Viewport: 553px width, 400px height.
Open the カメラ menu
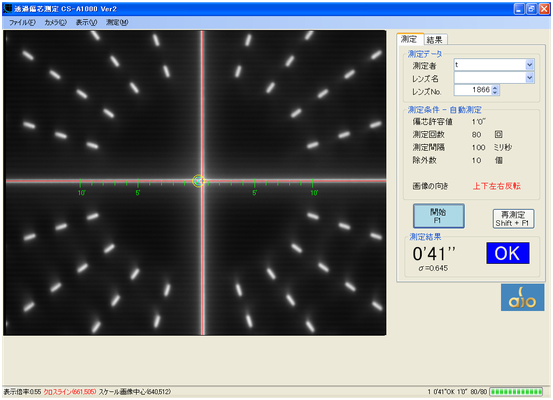(x=55, y=23)
